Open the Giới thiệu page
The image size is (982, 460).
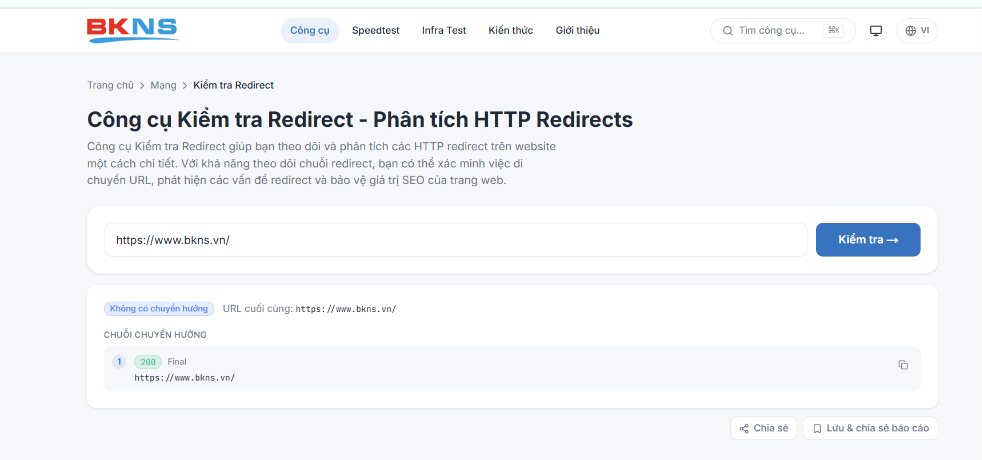(x=577, y=31)
